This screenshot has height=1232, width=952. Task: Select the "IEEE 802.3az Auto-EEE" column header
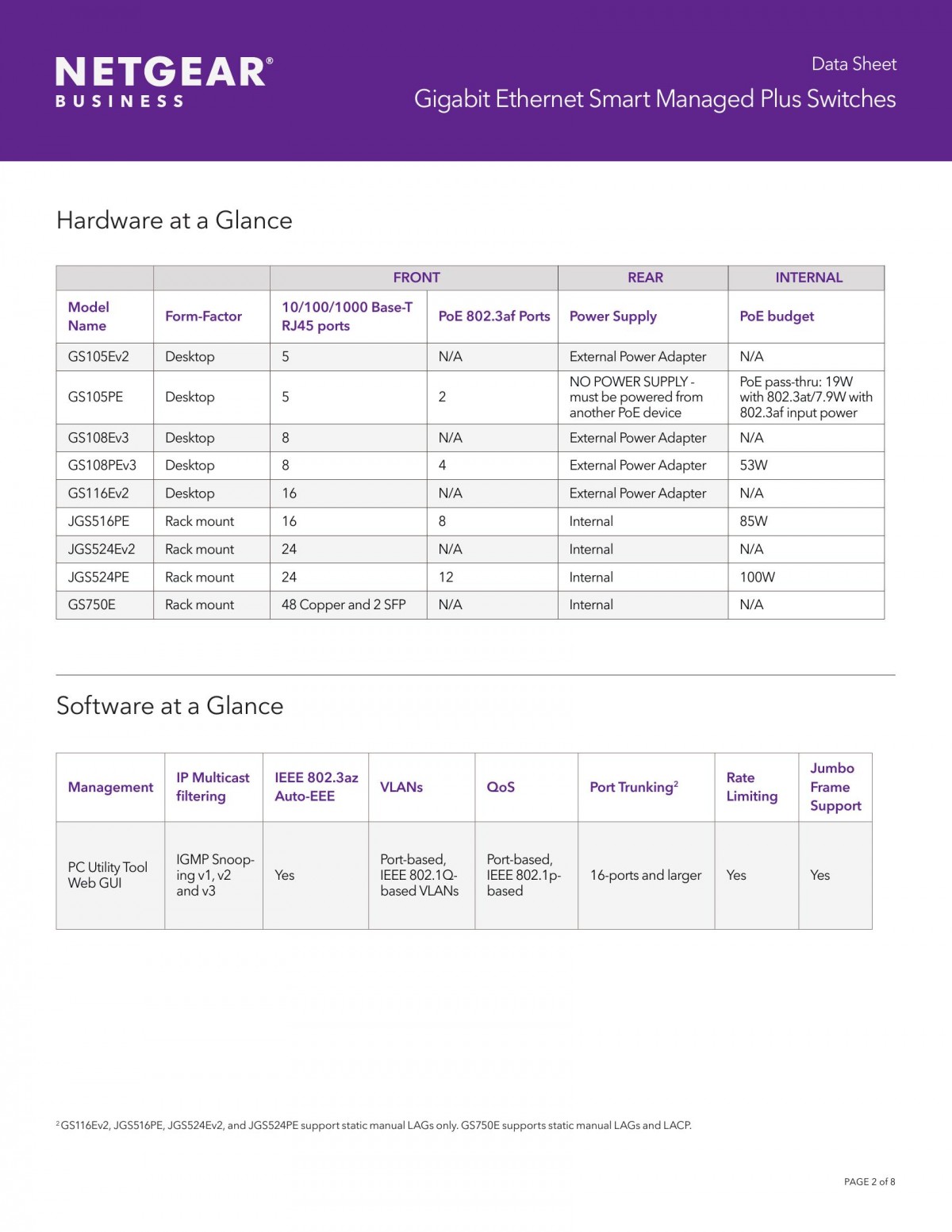tap(317, 787)
